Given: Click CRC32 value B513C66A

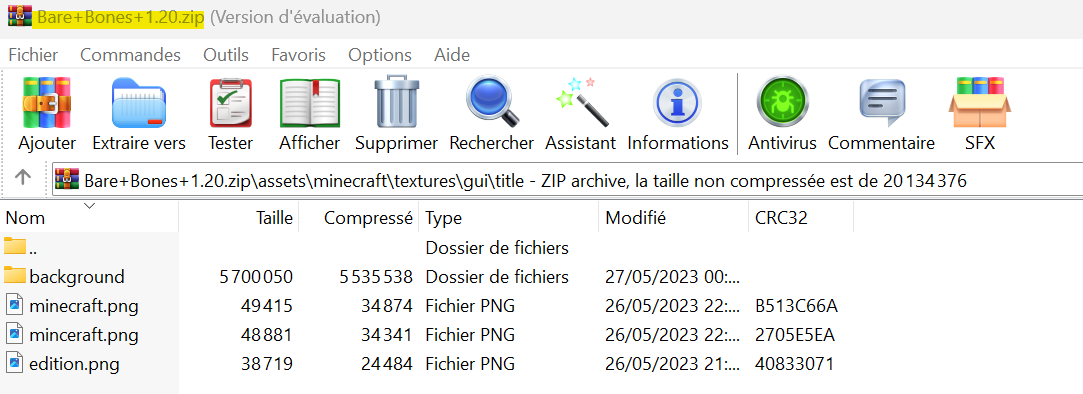Looking at the screenshot, I should click(x=797, y=306).
